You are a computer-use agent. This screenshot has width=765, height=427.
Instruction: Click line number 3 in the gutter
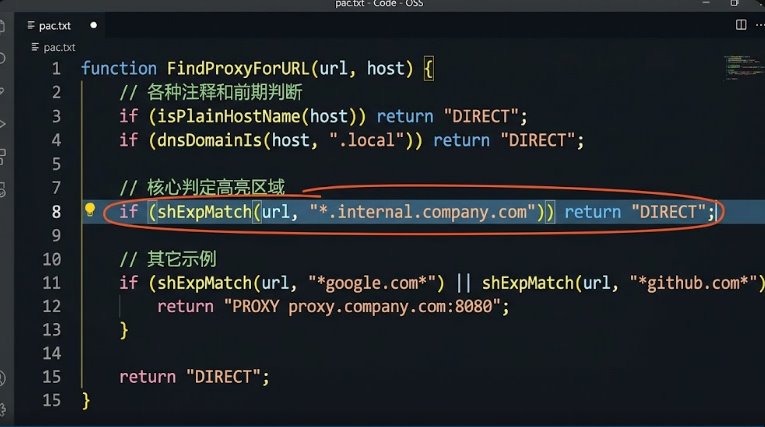(57, 116)
